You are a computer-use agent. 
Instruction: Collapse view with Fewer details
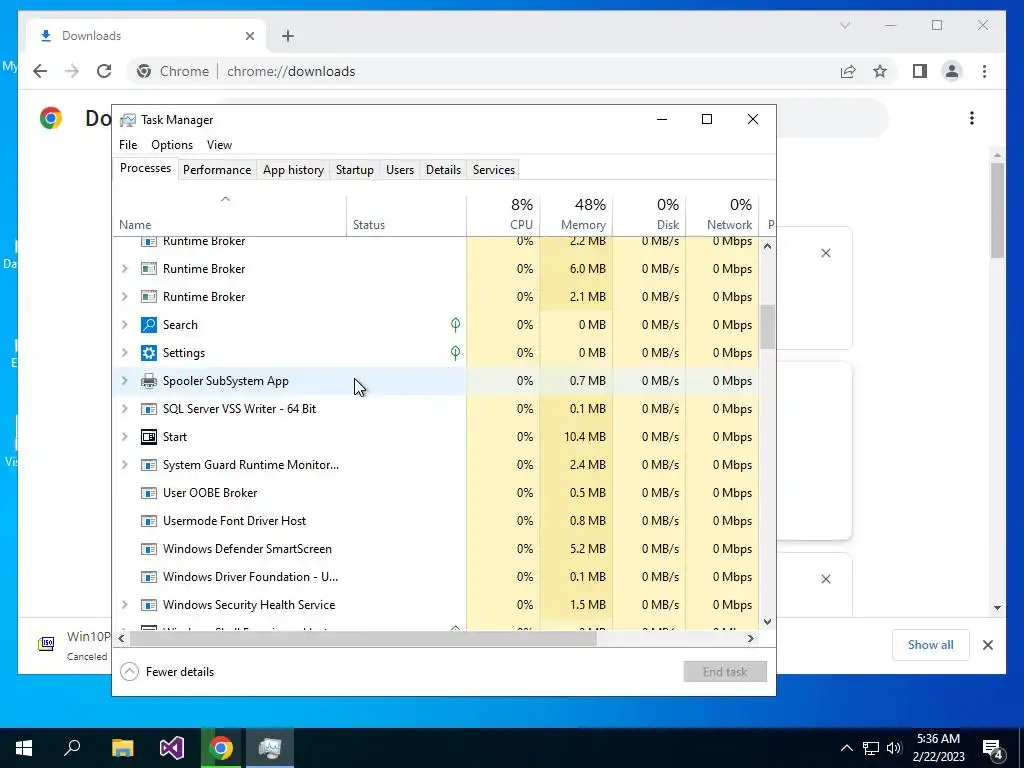(x=168, y=672)
